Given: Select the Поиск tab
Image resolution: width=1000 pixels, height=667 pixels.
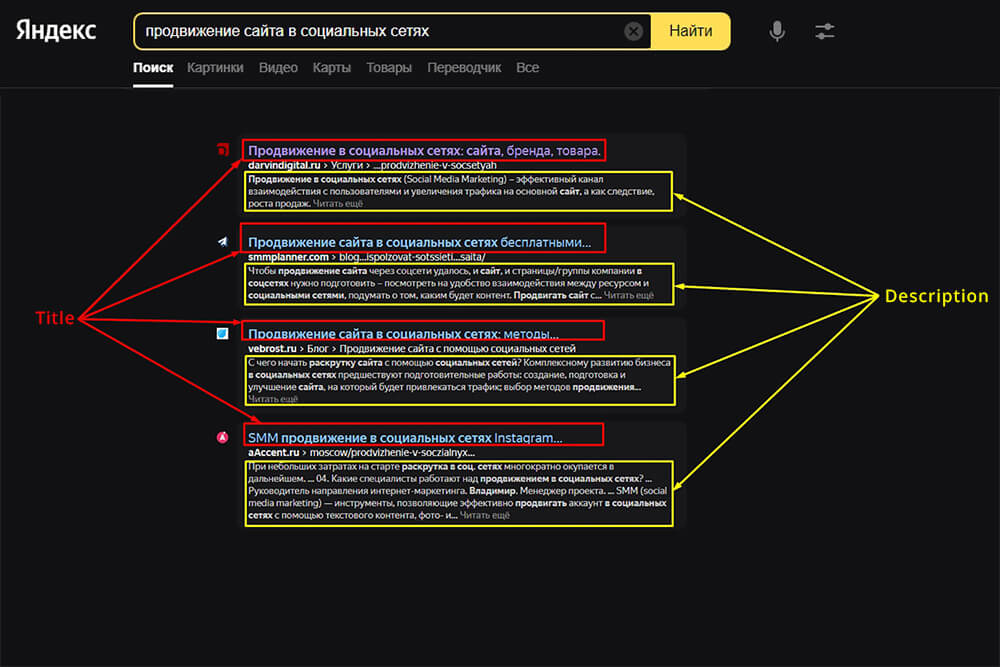Looking at the screenshot, I should (153, 68).
